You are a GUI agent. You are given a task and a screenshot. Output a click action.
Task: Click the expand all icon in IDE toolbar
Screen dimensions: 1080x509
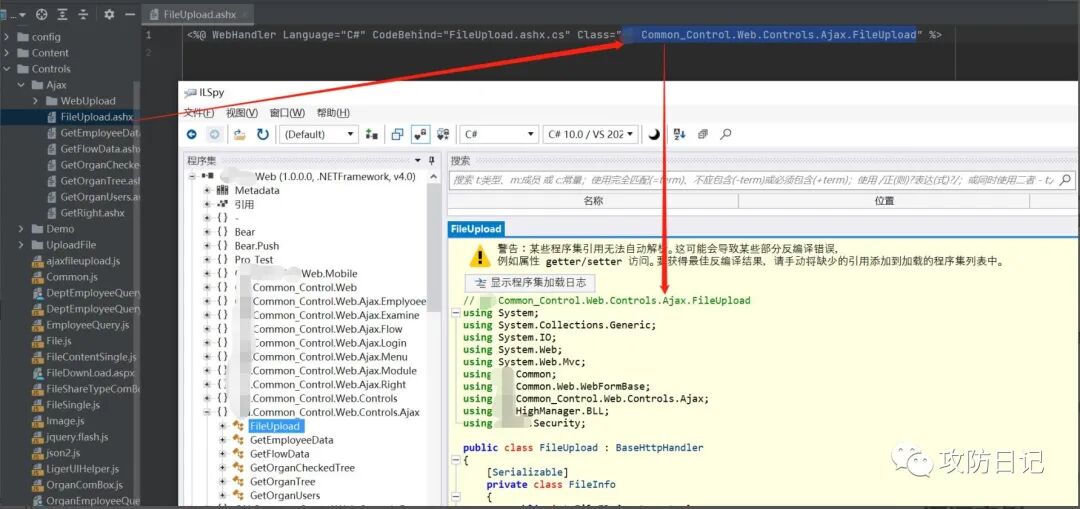(63, 14)
